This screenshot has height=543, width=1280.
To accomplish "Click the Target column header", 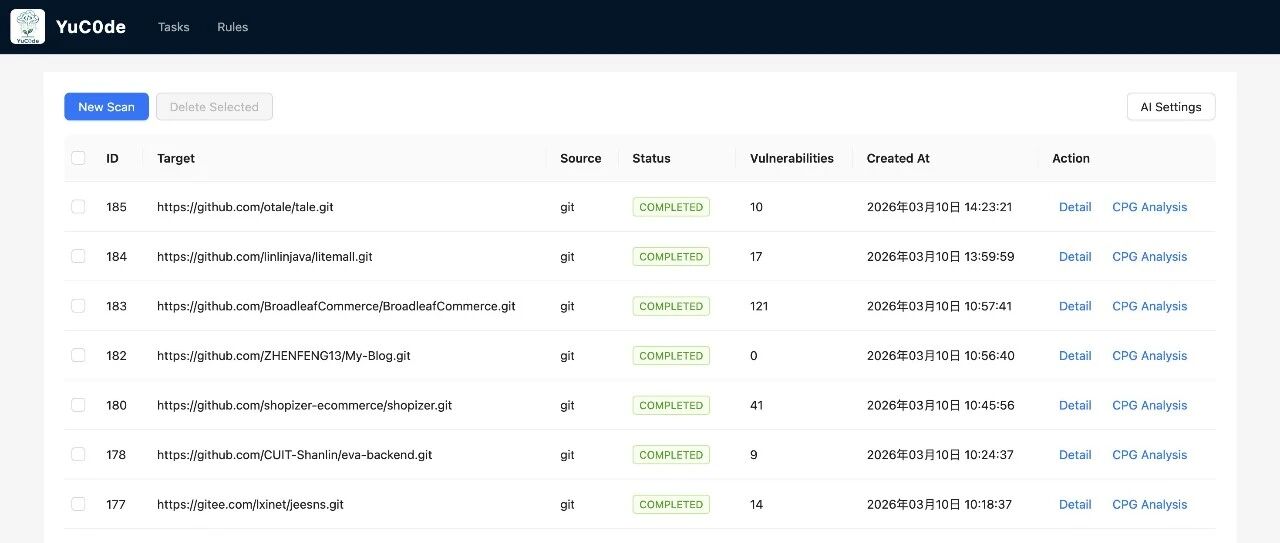I will 176,158.
